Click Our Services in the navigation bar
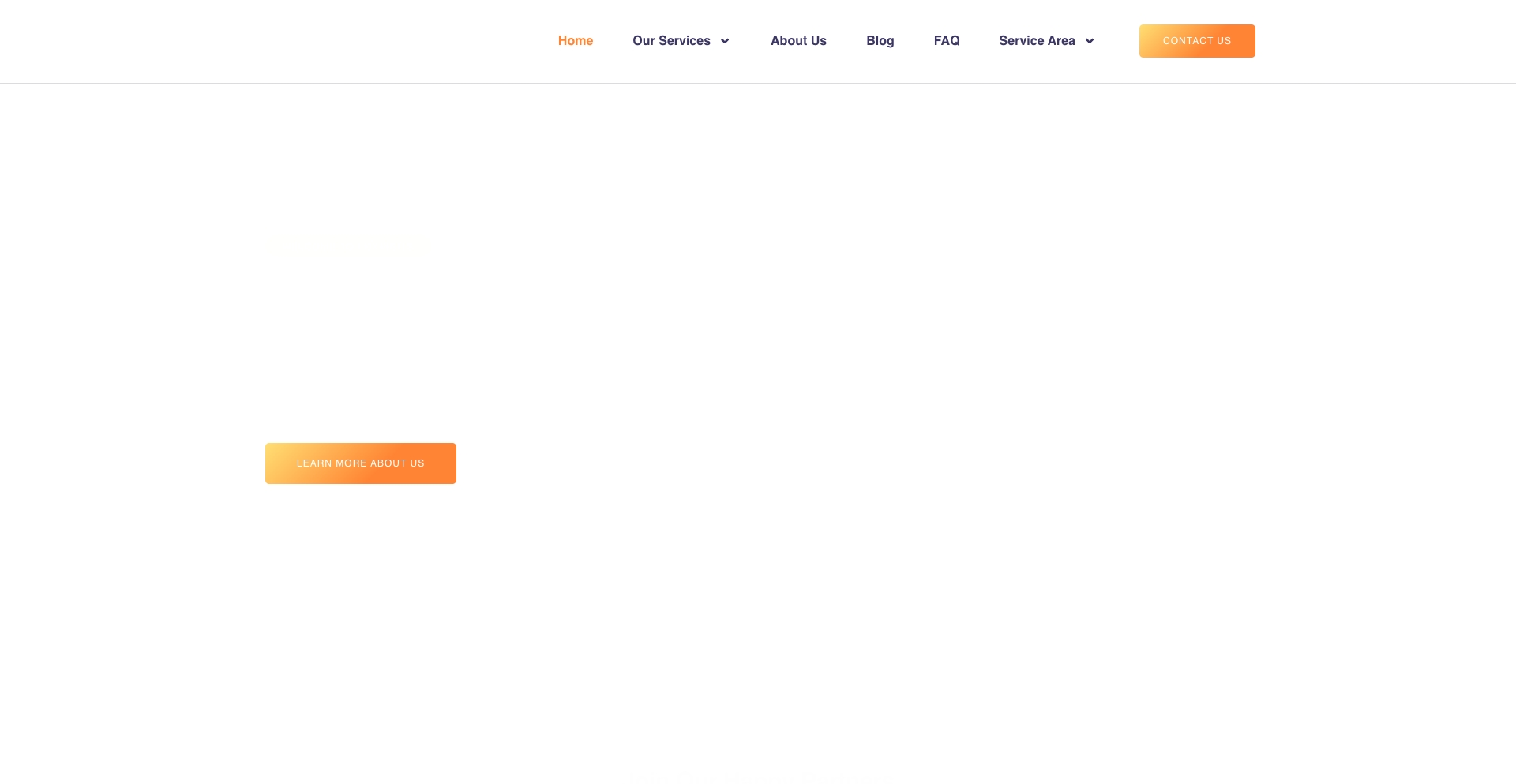 (x=670, y=40)
